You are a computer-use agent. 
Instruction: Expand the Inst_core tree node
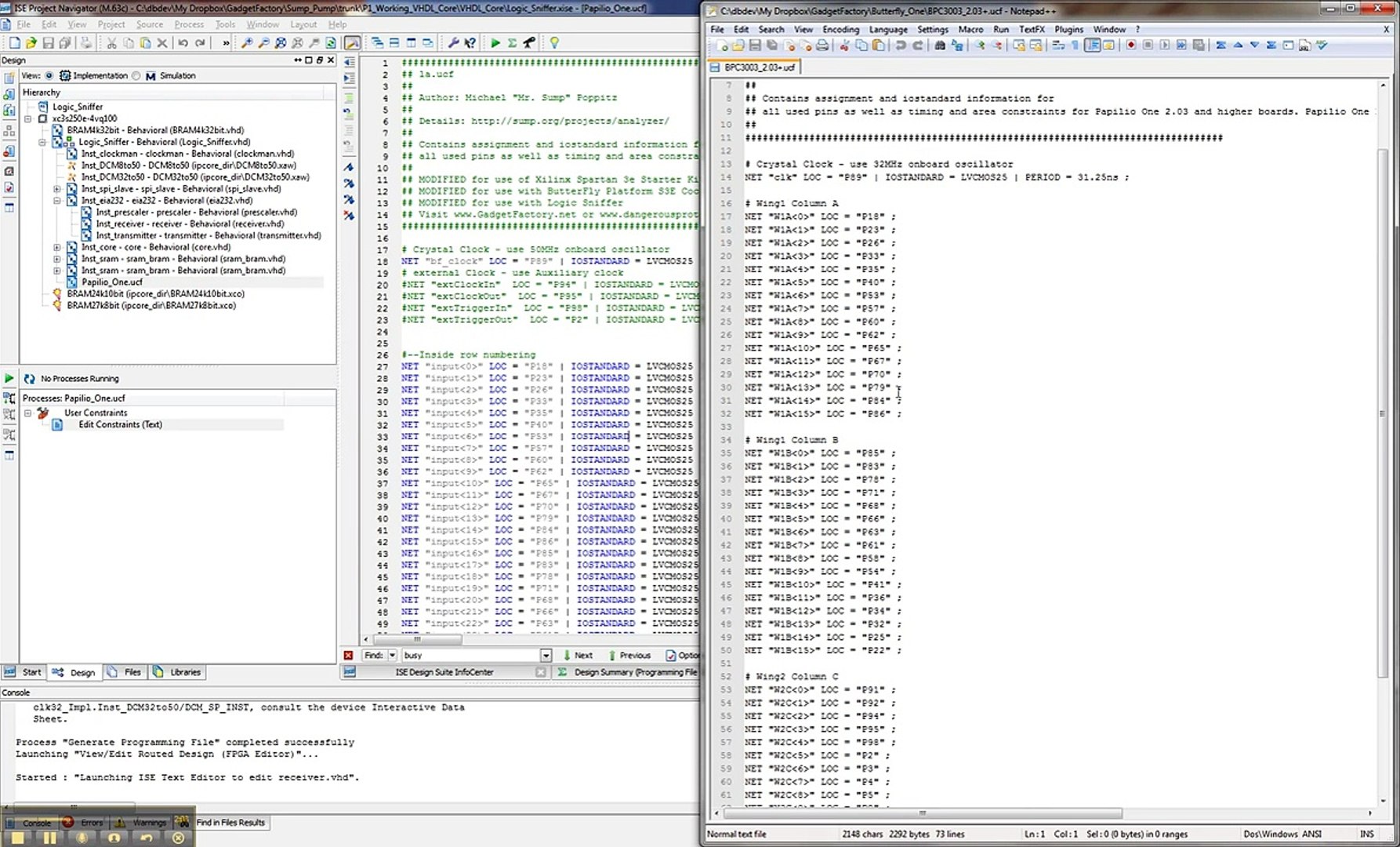click(57, 247)
